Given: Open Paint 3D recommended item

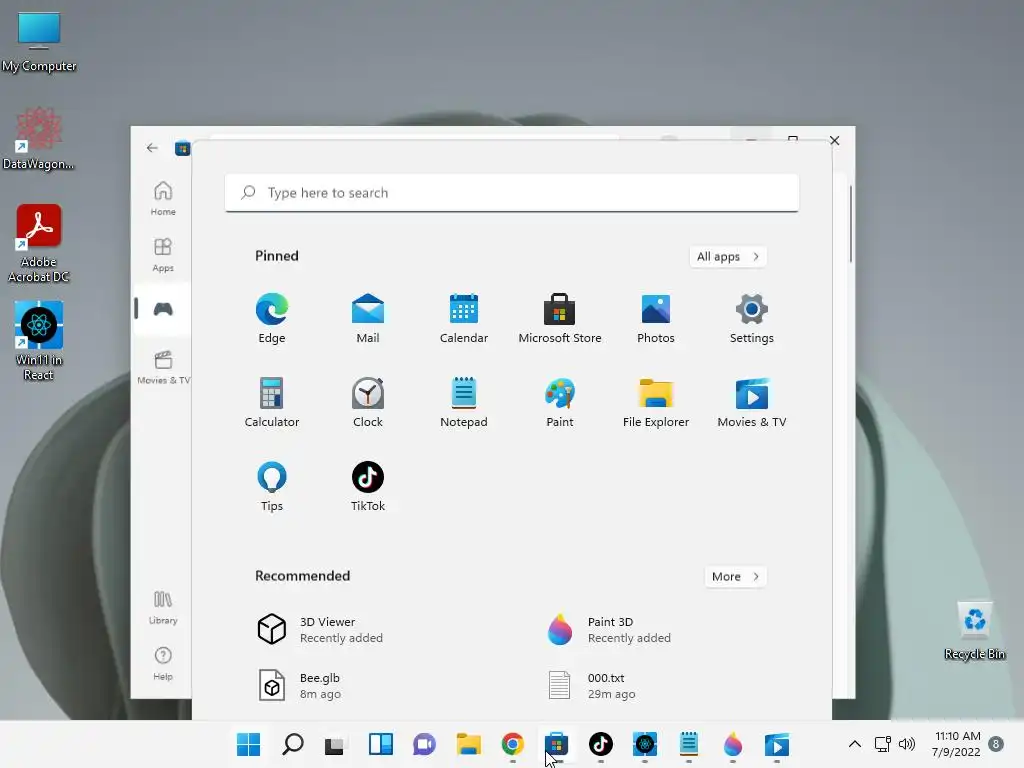Looking at the screenshot, I should (609, 630).
